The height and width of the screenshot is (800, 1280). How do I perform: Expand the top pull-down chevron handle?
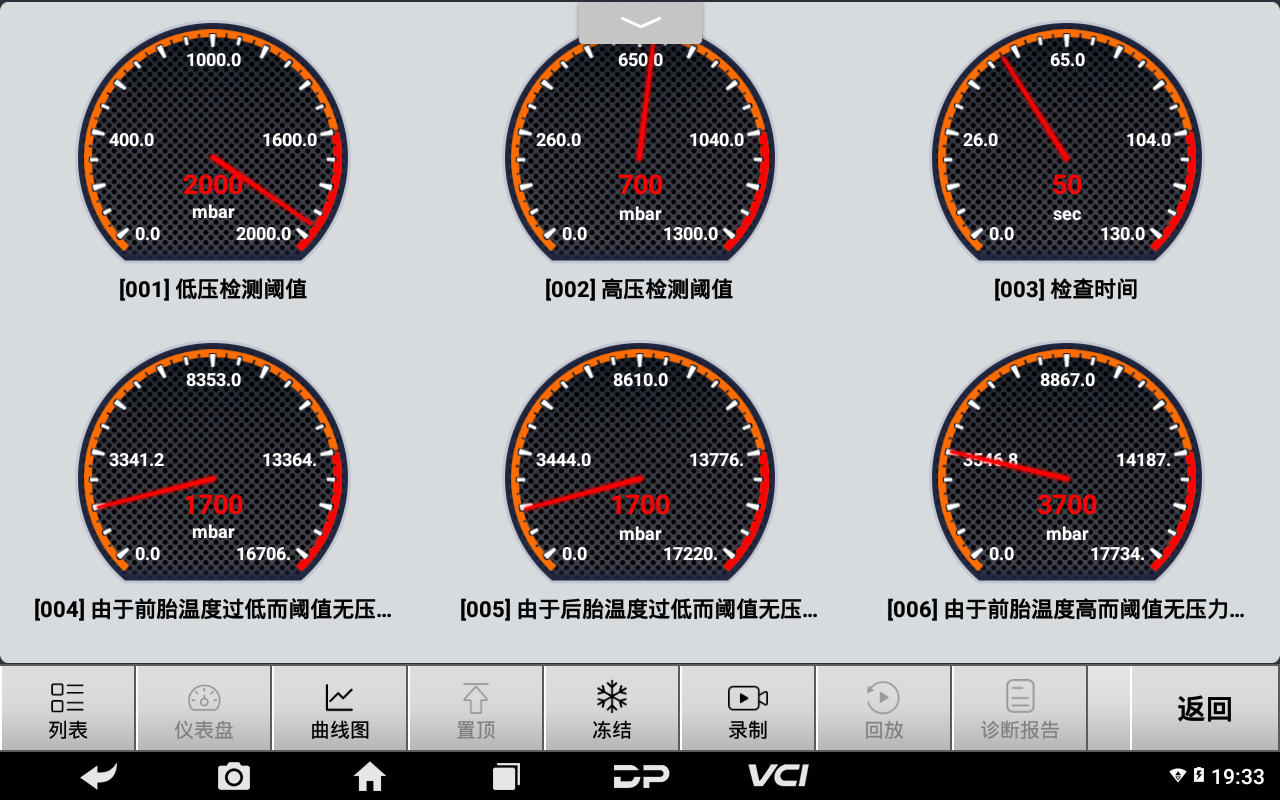point(640,22)
